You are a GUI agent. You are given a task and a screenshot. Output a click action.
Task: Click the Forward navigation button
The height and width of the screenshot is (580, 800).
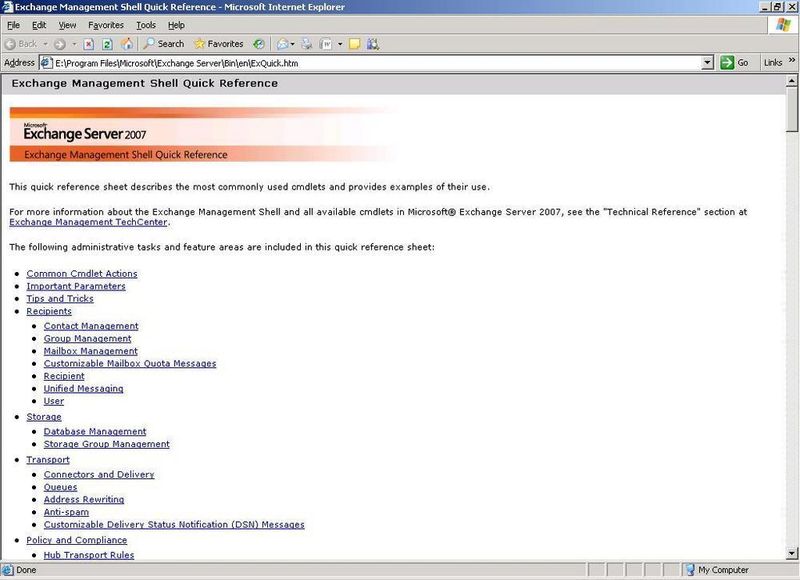click(x=60, y=44)
